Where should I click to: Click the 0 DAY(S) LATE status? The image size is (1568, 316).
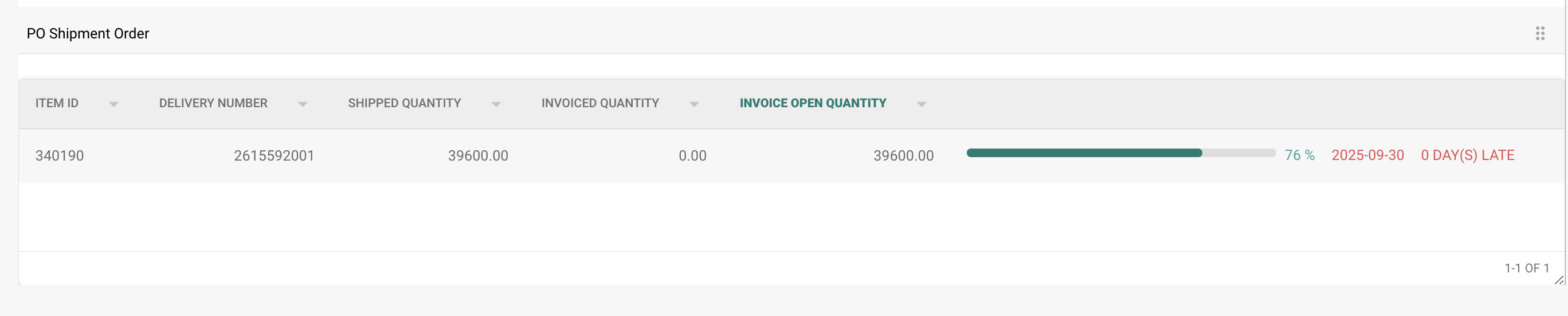1467,155
